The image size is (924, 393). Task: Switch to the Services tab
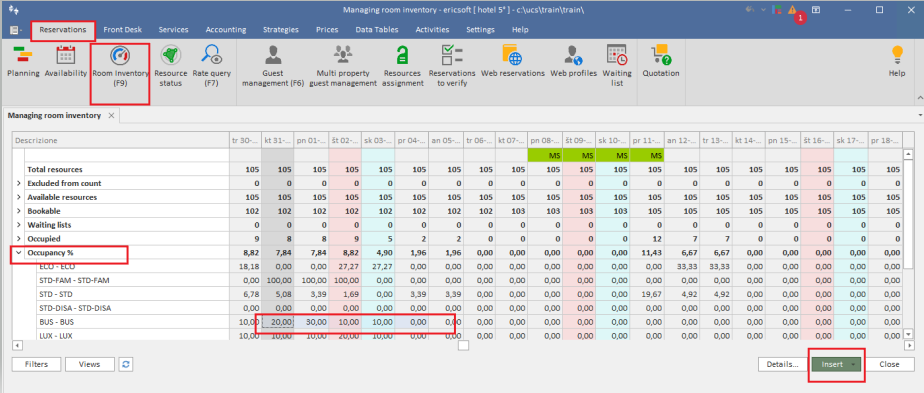[x=173, y=29]
